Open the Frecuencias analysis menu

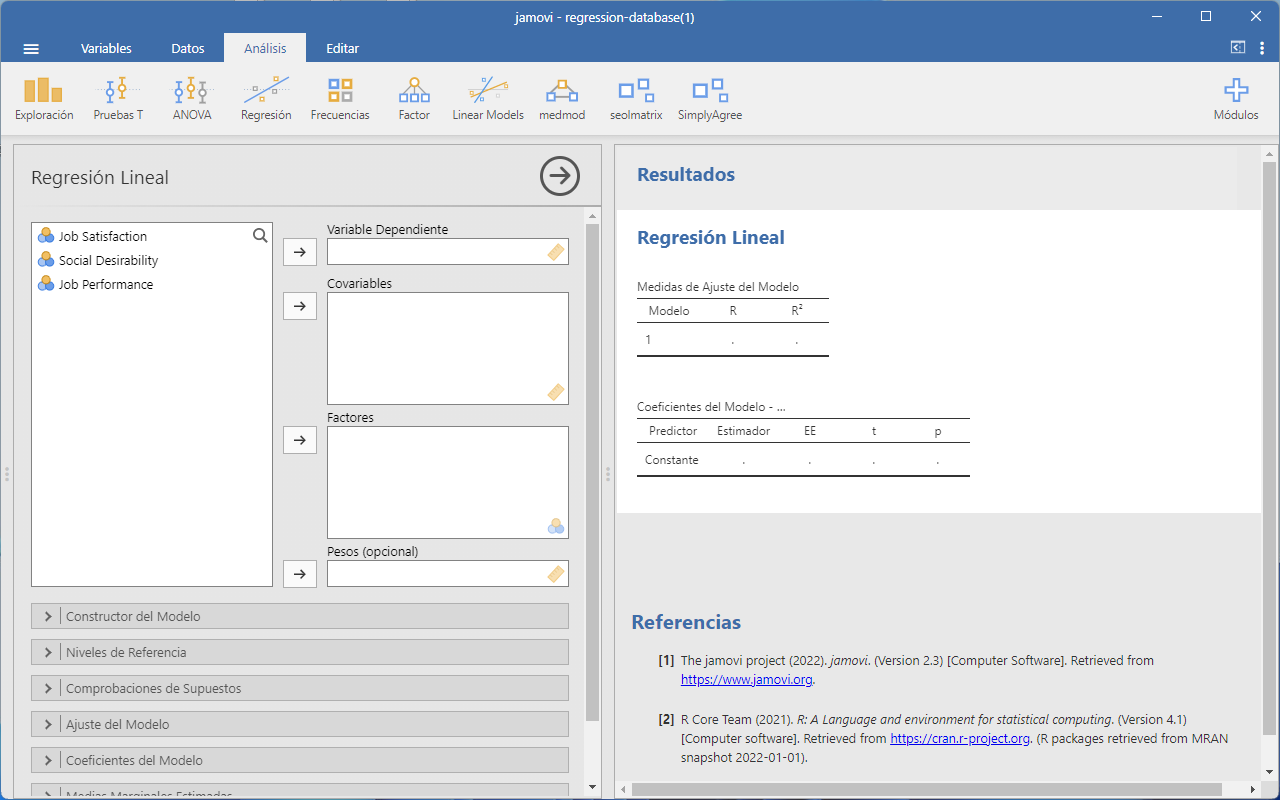tap(340, 99)
